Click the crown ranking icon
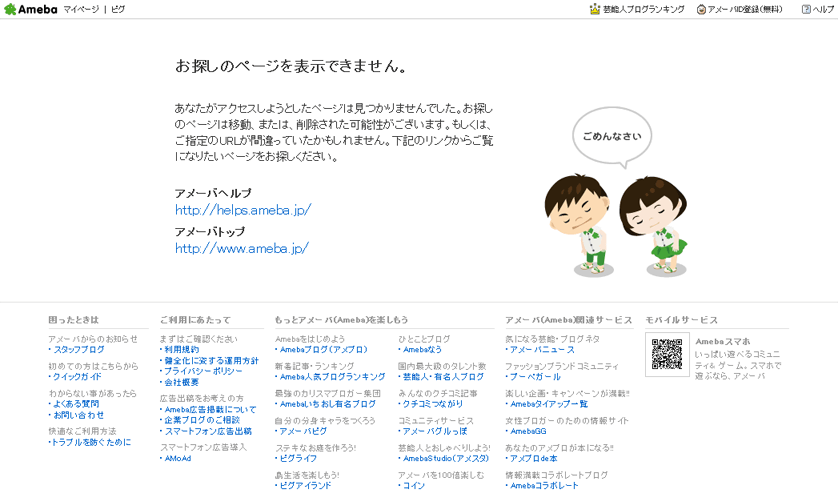This screenshot has height=498, width=838. coord(595,9)
